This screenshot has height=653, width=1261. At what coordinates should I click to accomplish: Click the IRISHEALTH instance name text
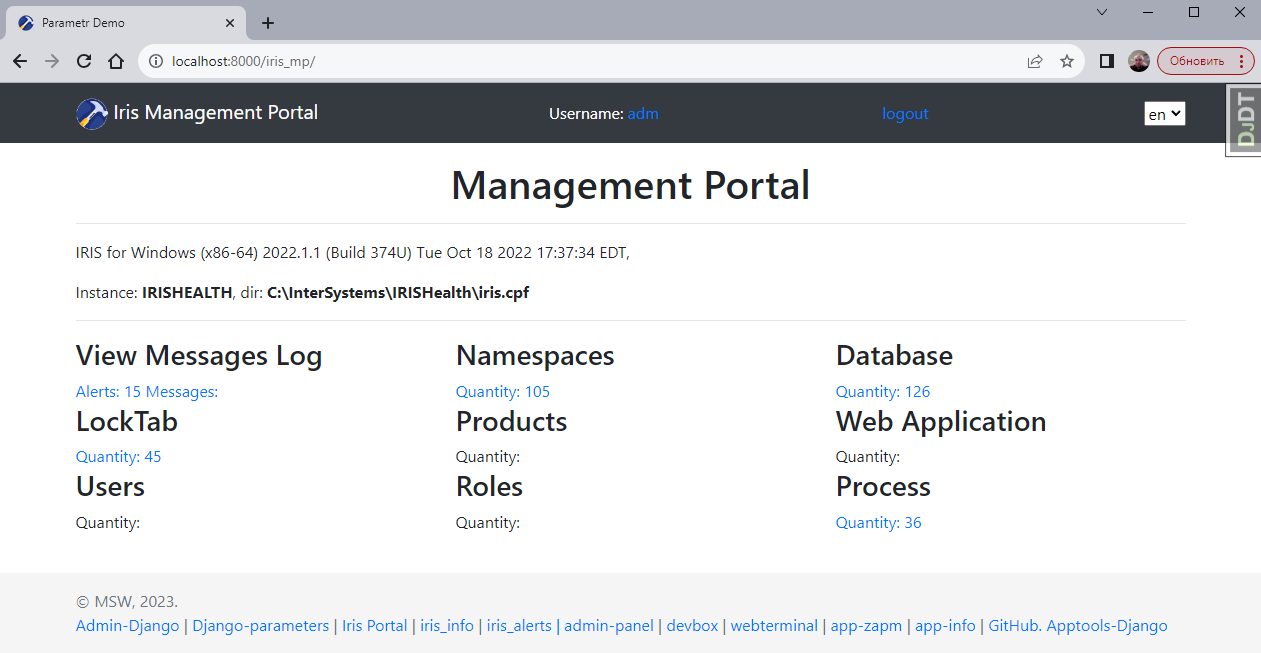(187, 293)
